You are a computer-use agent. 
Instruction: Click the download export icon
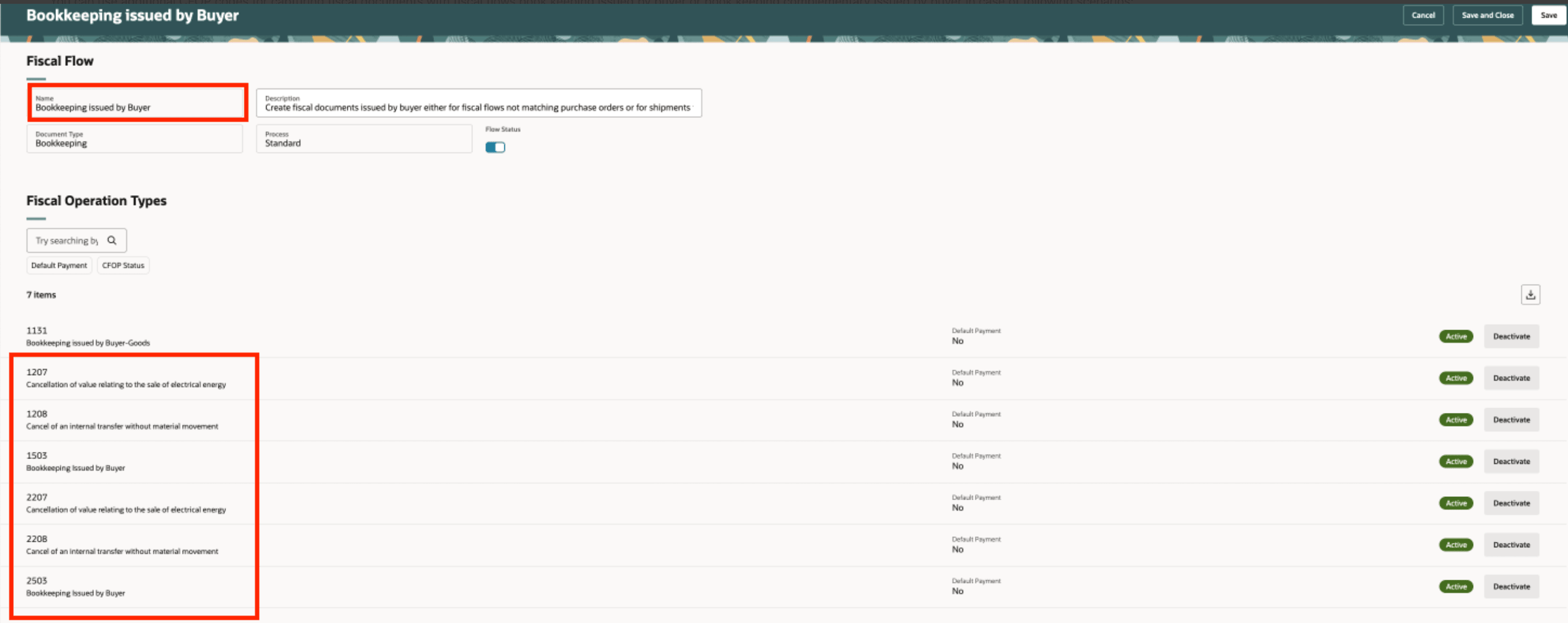click(1530, 295)
